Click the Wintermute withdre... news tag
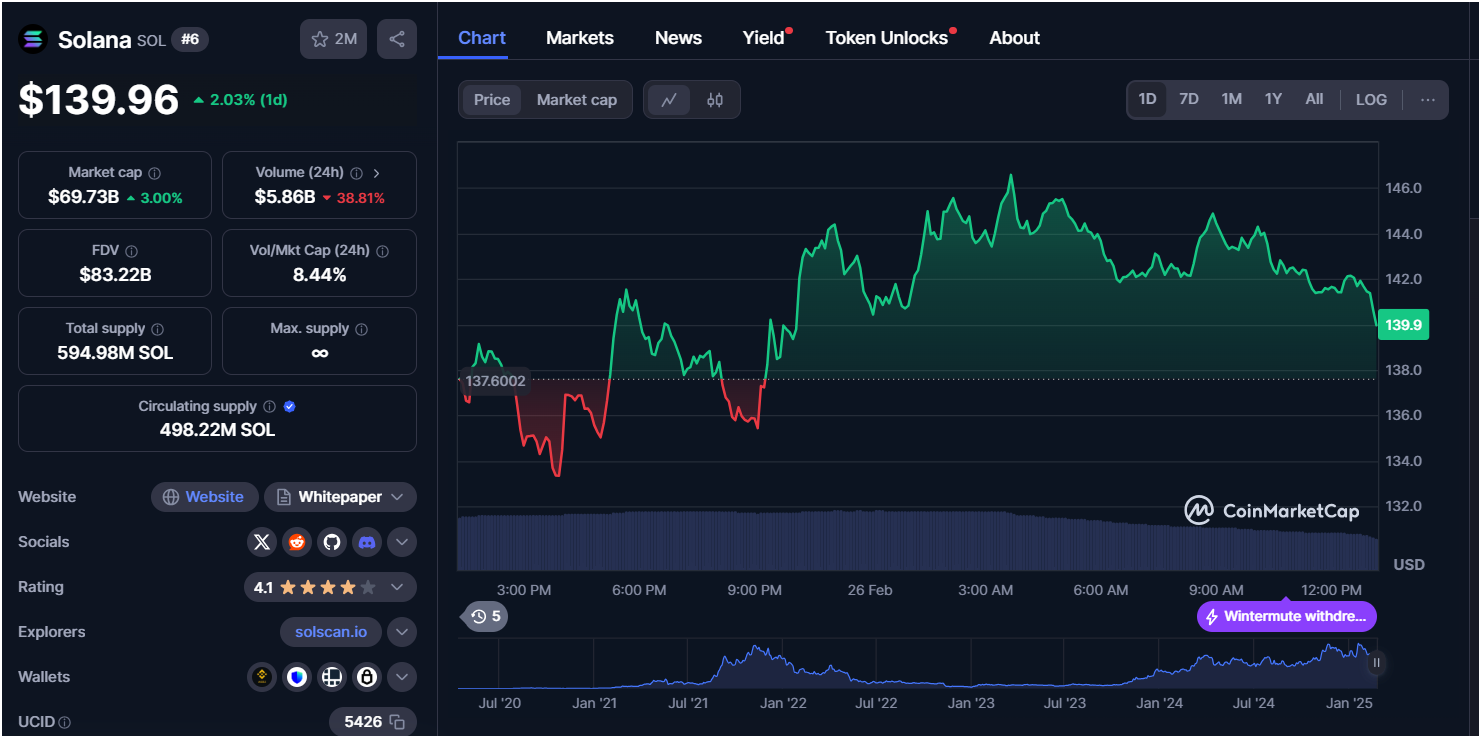1481x738 pixels. tap(1286, 616)
